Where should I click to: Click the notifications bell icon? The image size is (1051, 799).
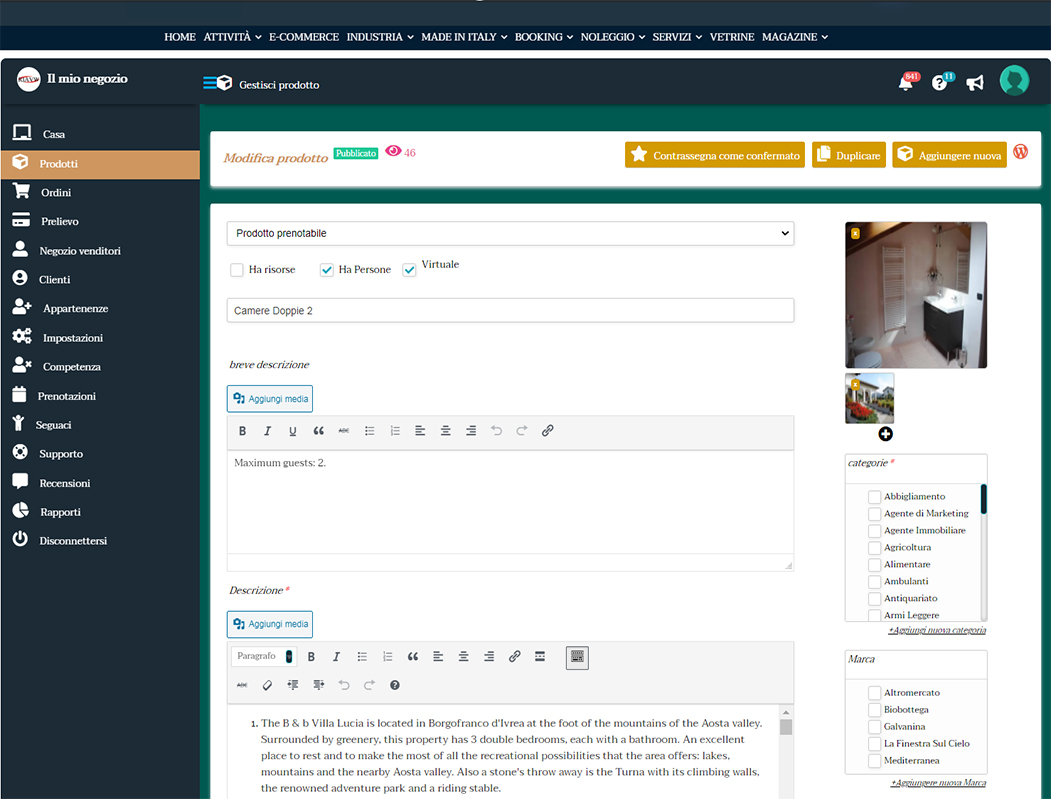click(x=905, y=83)
